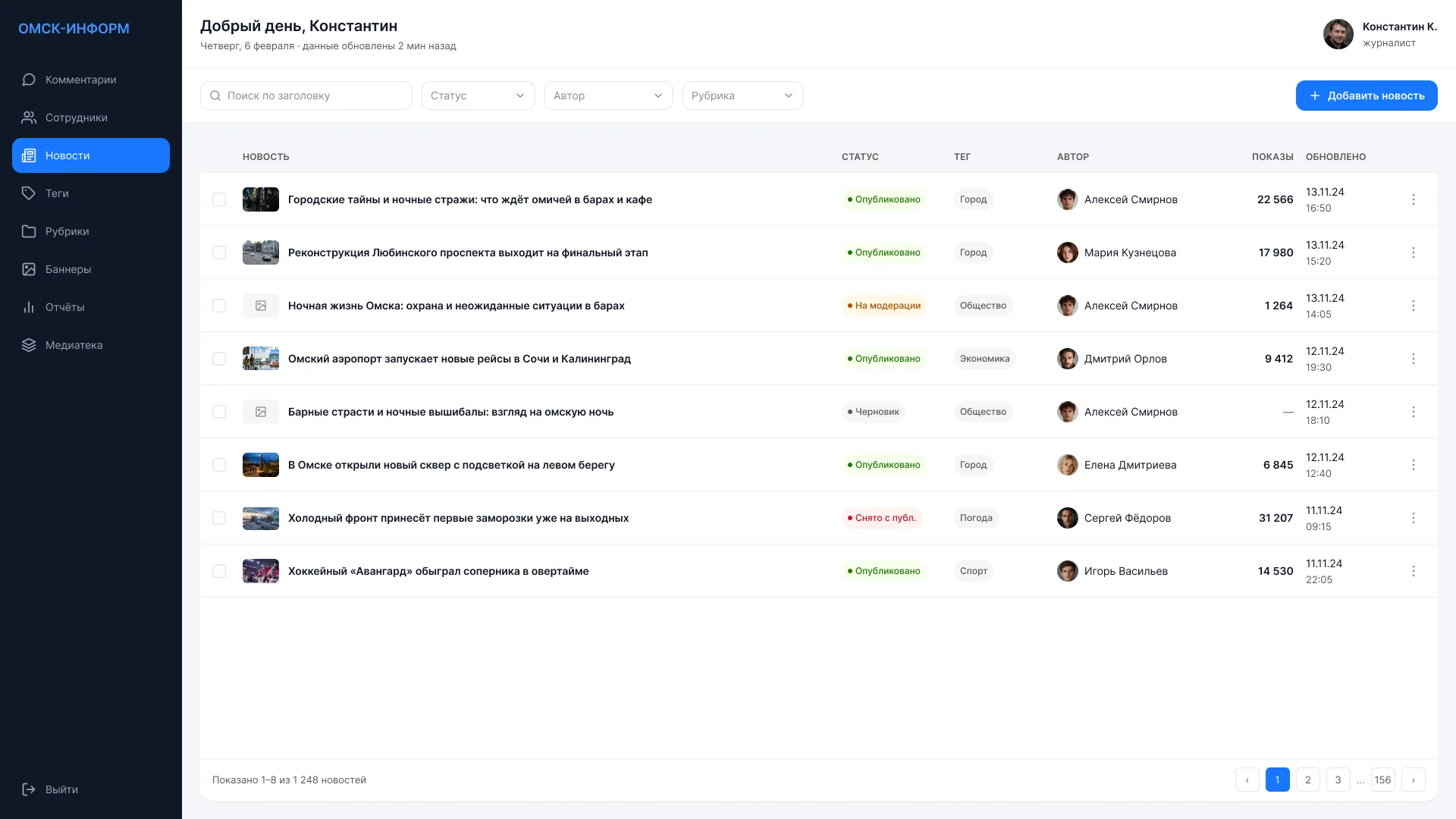This screenshot has width=1456, height=819.
Task: Open Отчёты sidebar section
Action: click(91, 307)
